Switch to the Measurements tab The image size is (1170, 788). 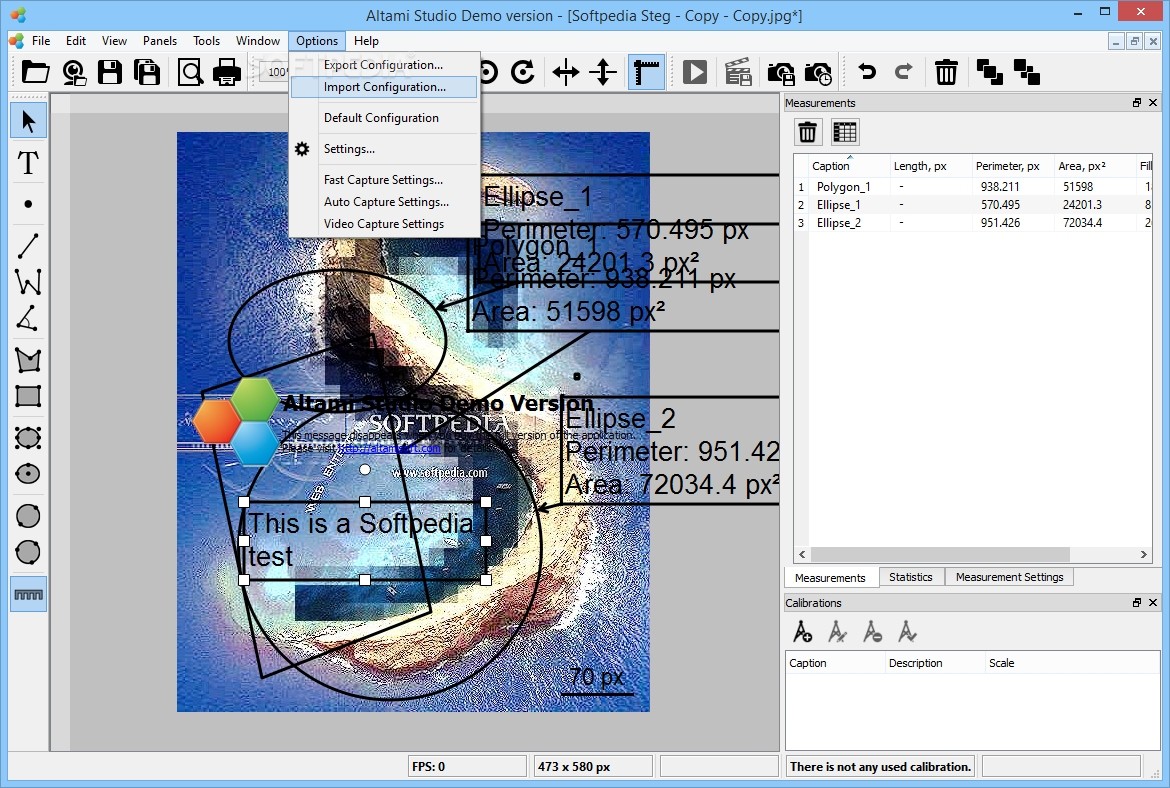[830, 578]
